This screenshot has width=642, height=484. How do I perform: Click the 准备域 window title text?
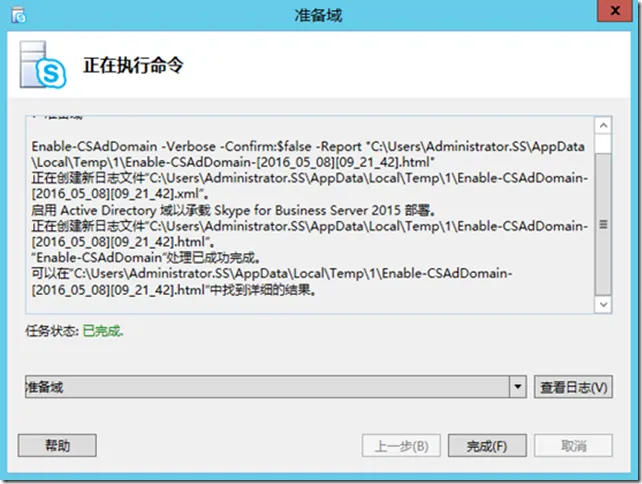pyautogui.click(x=318, y=15)
